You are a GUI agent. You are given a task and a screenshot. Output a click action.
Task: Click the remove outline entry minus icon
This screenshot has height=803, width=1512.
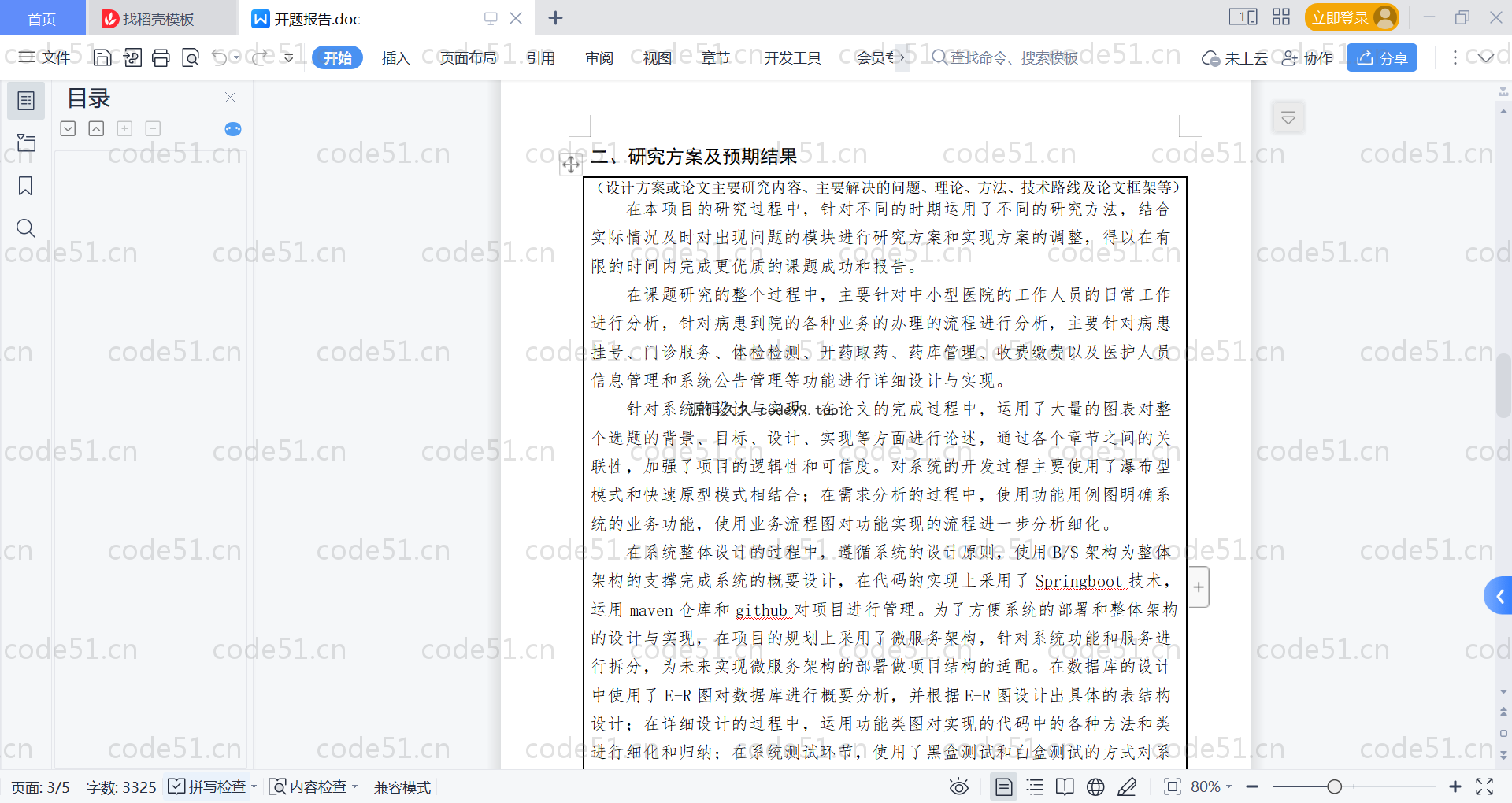pos(153,128)
